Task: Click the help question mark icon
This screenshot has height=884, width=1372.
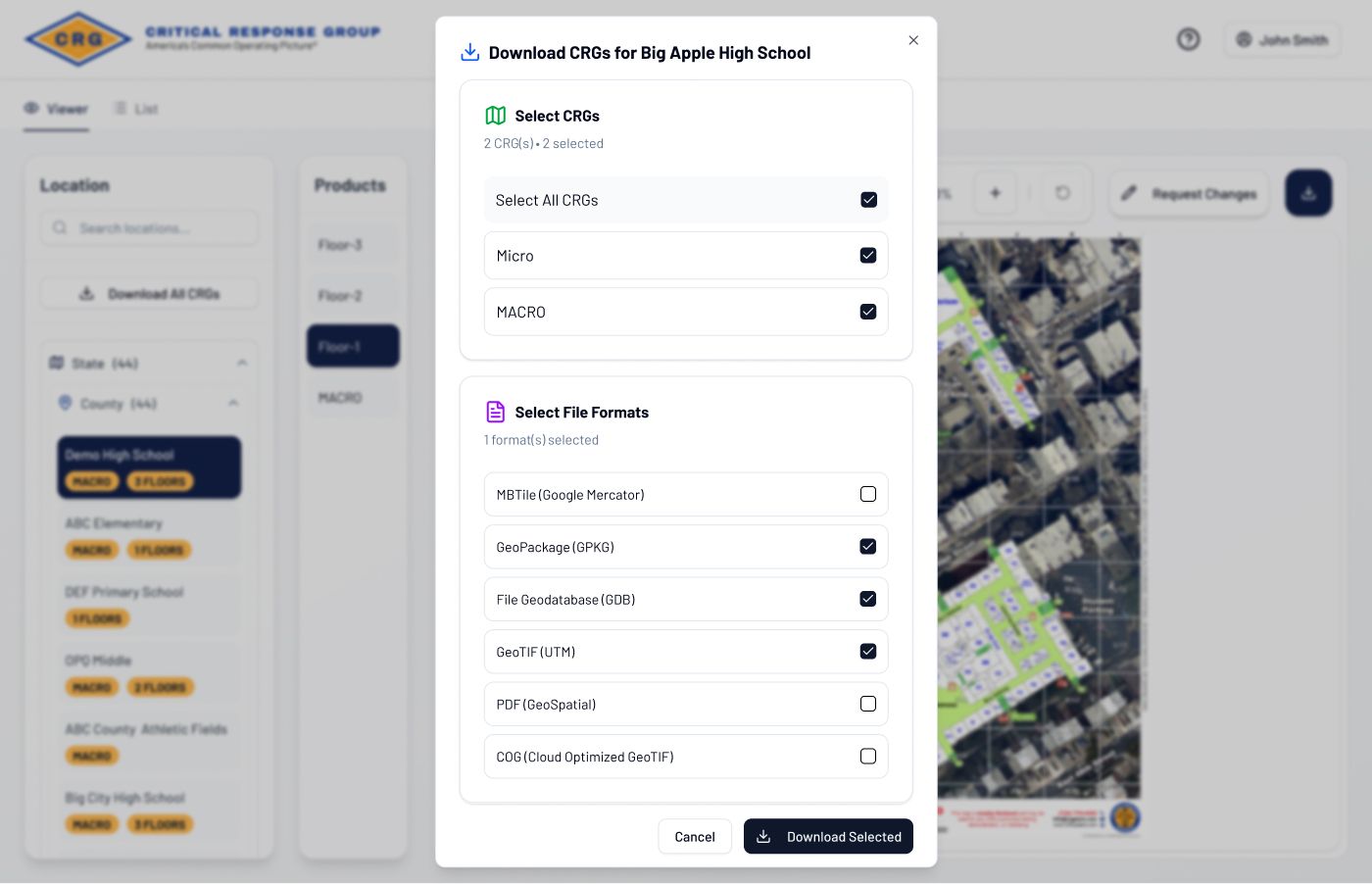Action: [x=1188, y=39]
